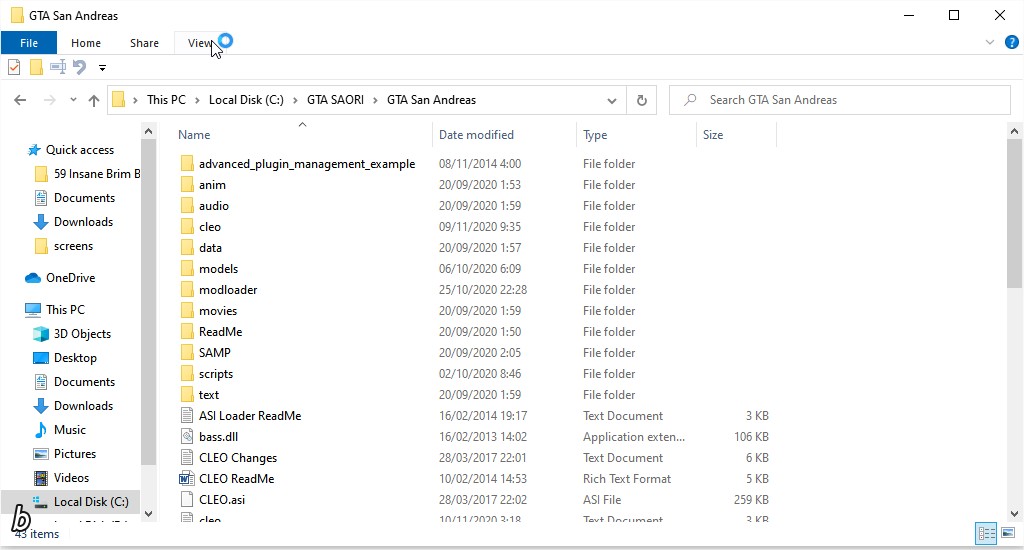Image resolution: width=1024 pixels, height=550 pixels.
Task: Open the File menu
Action: click(29, 43)
